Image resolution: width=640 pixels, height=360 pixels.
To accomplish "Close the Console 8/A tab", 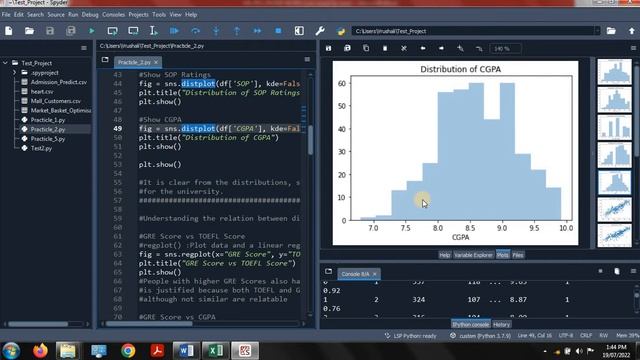I will pos(374,274).
